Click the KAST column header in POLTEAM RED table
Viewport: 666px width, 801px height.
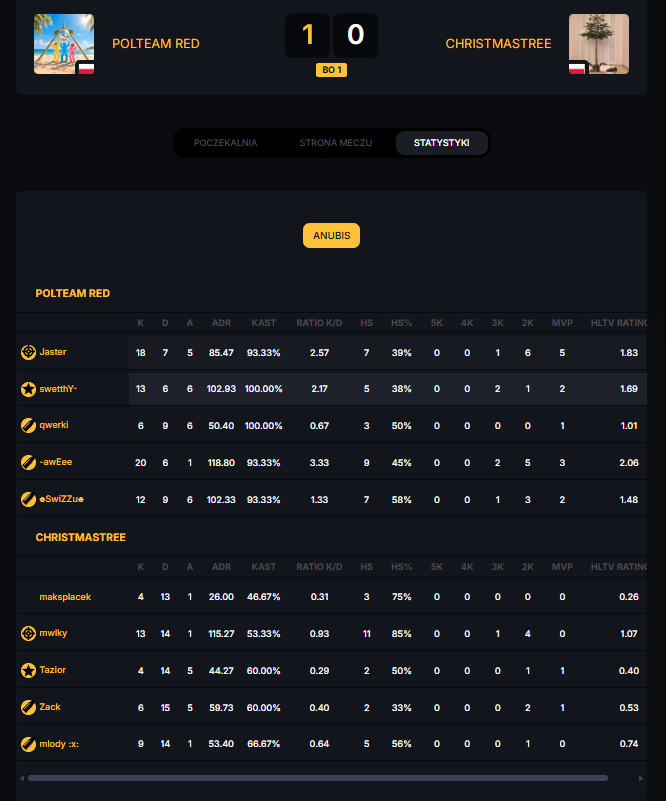tap(264, 323)
